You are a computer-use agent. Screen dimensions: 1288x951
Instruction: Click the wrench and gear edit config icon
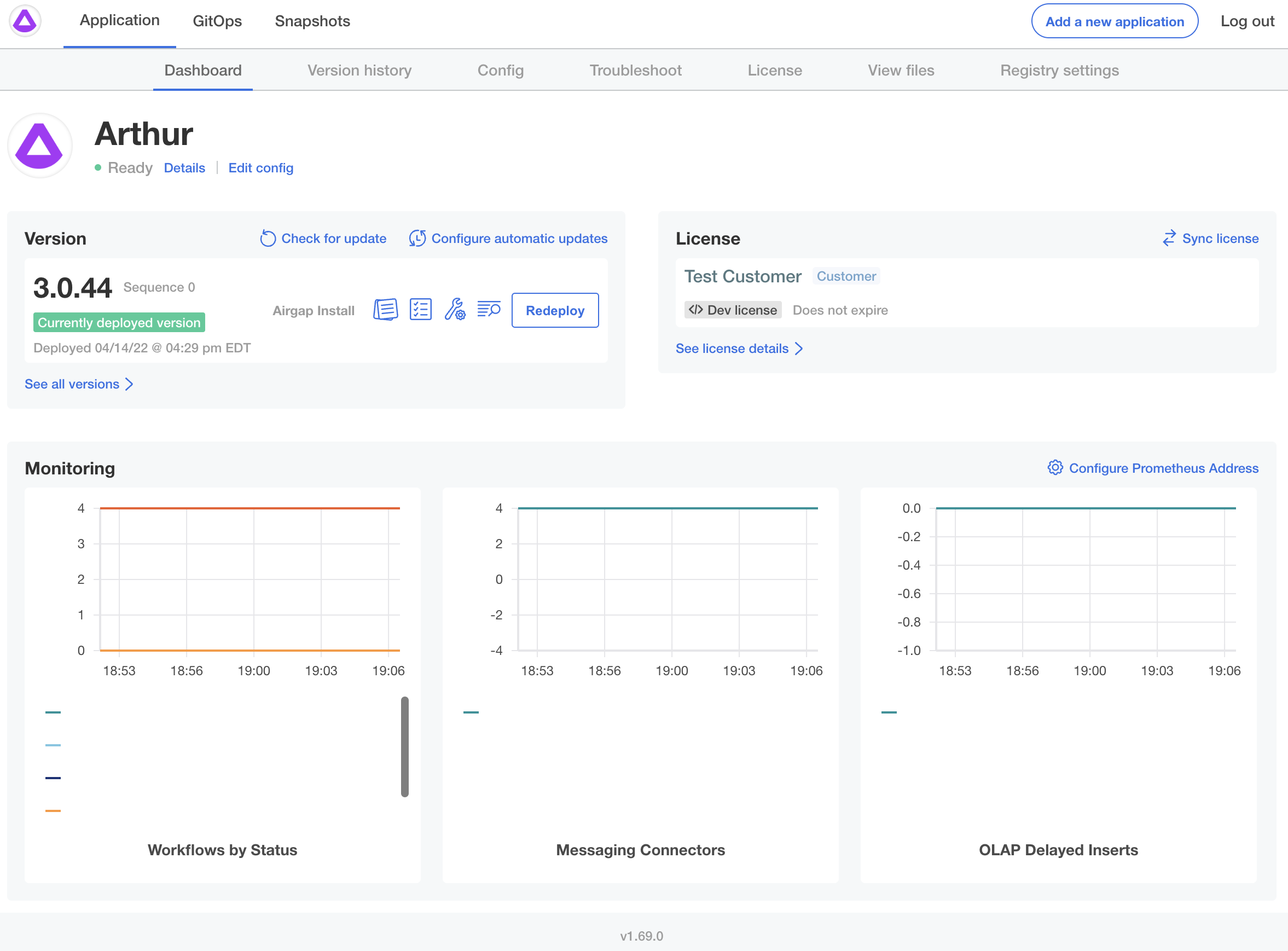point(455,310)
